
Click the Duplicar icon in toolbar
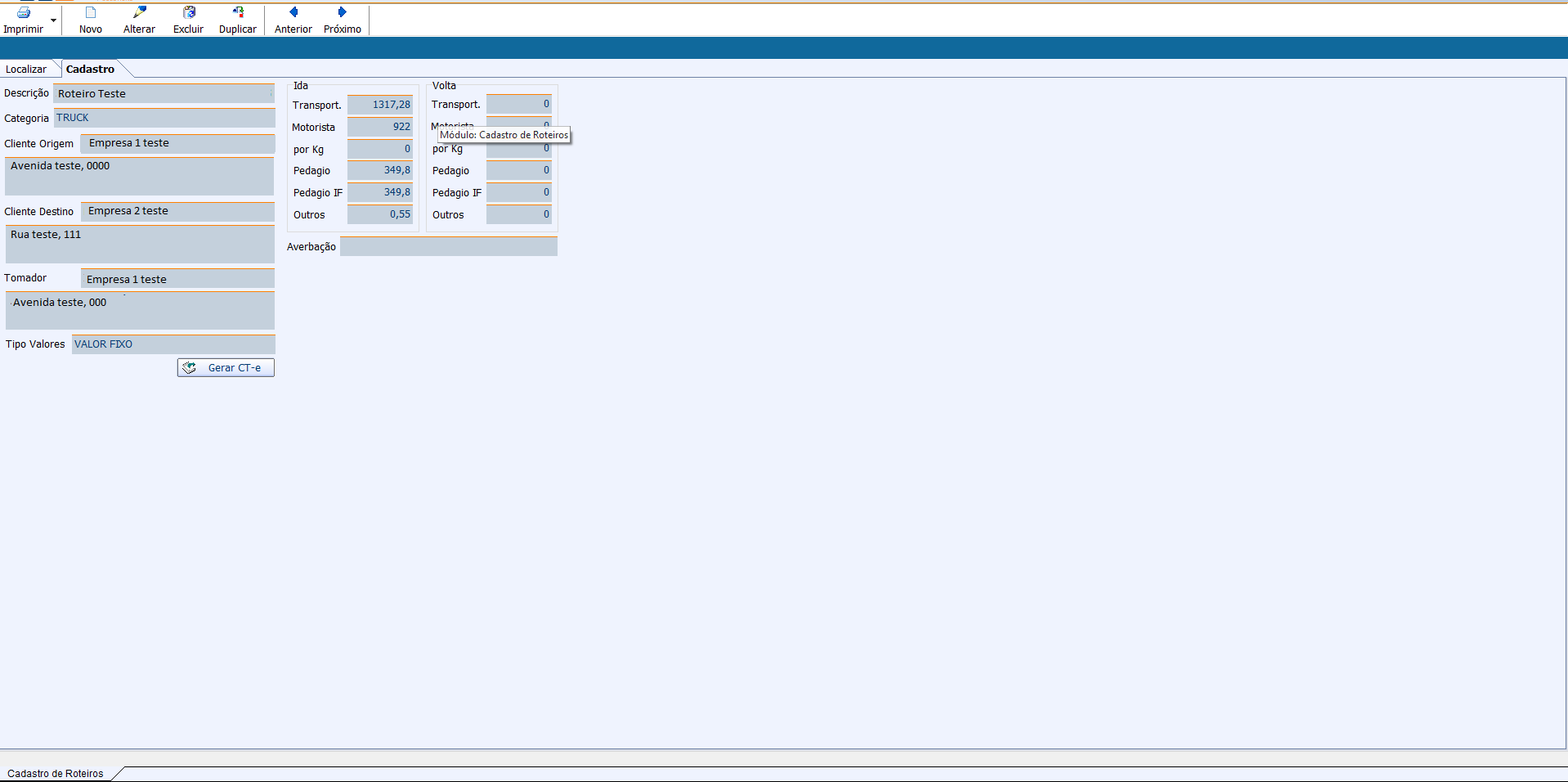pos(238,13)
